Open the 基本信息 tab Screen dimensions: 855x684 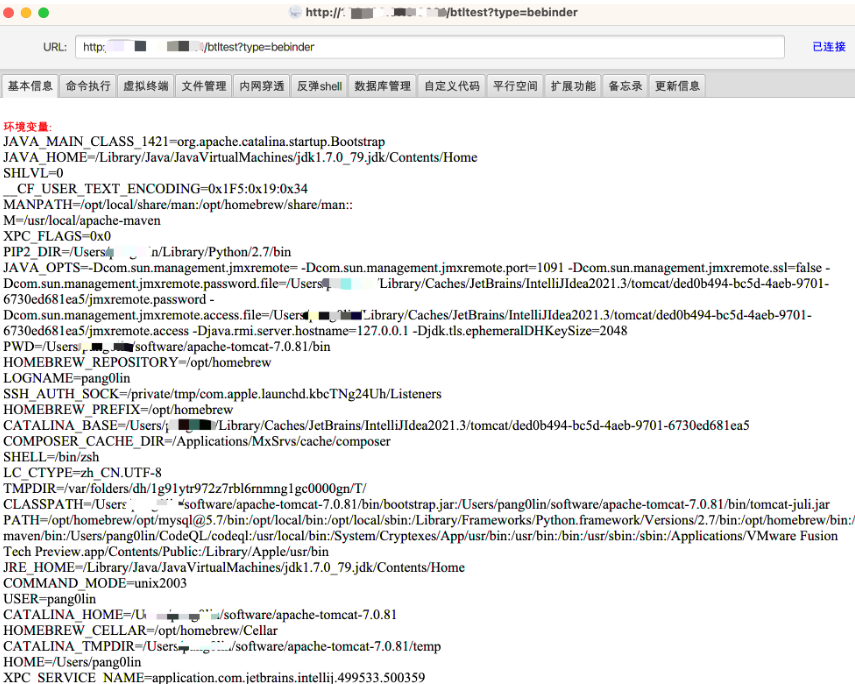click(30, 86)
